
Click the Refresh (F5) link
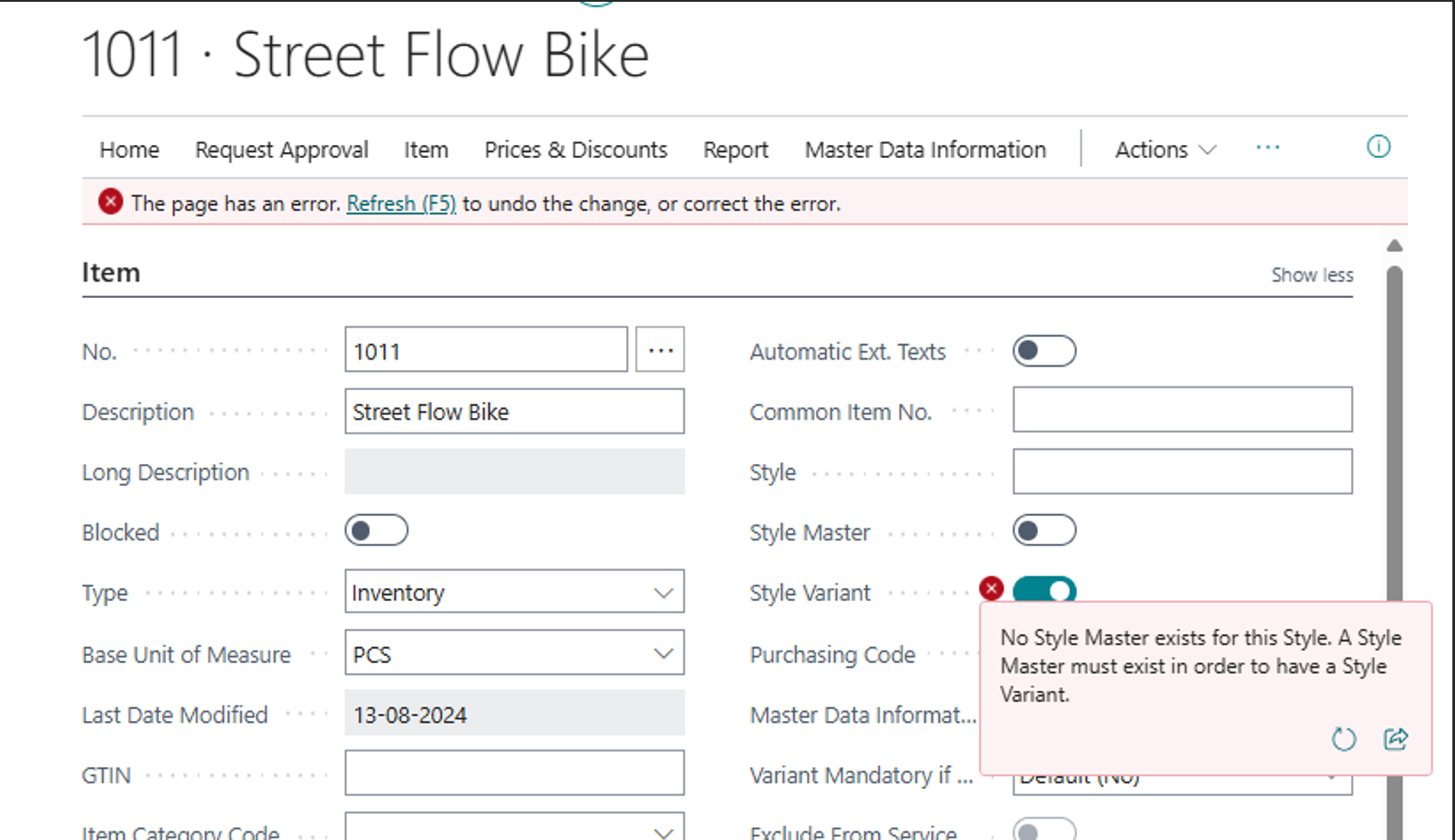(400, 203)
